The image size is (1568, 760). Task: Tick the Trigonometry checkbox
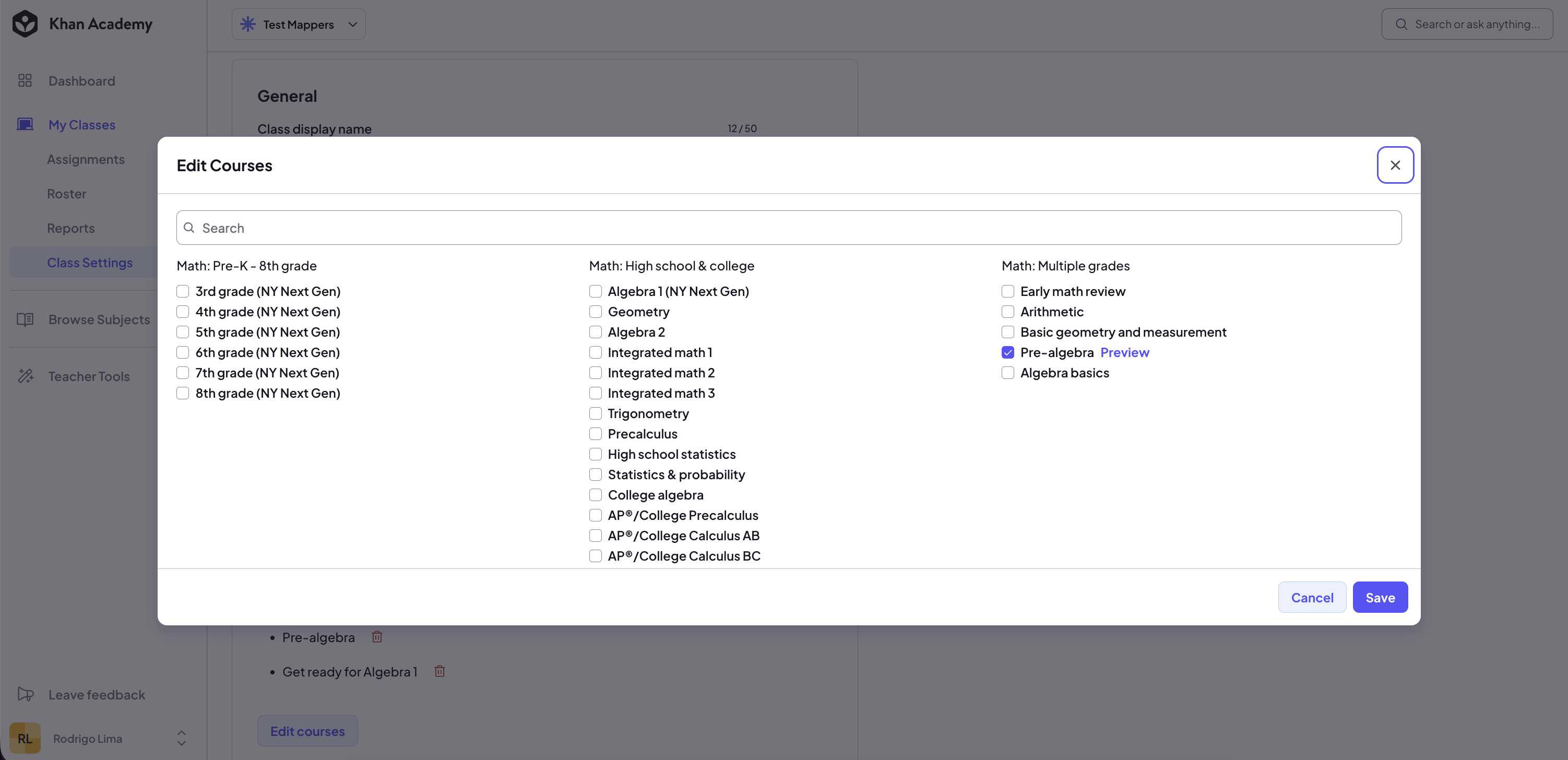click(x=595, y=413)
